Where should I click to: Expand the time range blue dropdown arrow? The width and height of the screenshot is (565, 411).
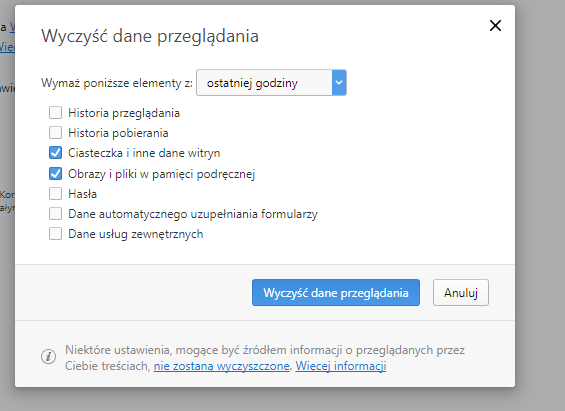[x=339, y=82]
